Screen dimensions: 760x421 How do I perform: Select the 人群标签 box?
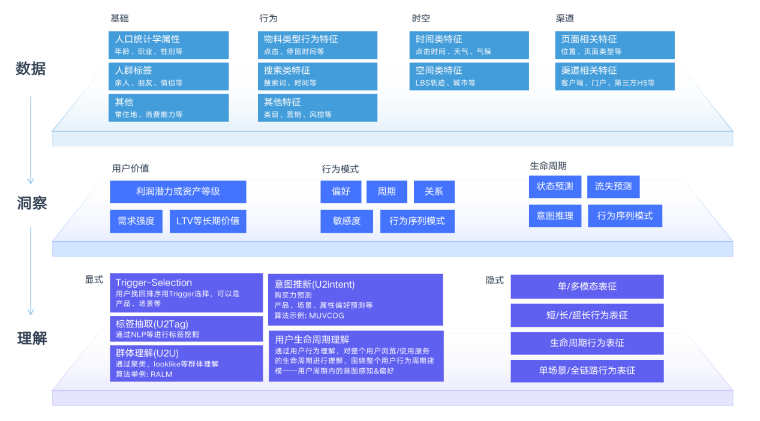tap(168, 77)
